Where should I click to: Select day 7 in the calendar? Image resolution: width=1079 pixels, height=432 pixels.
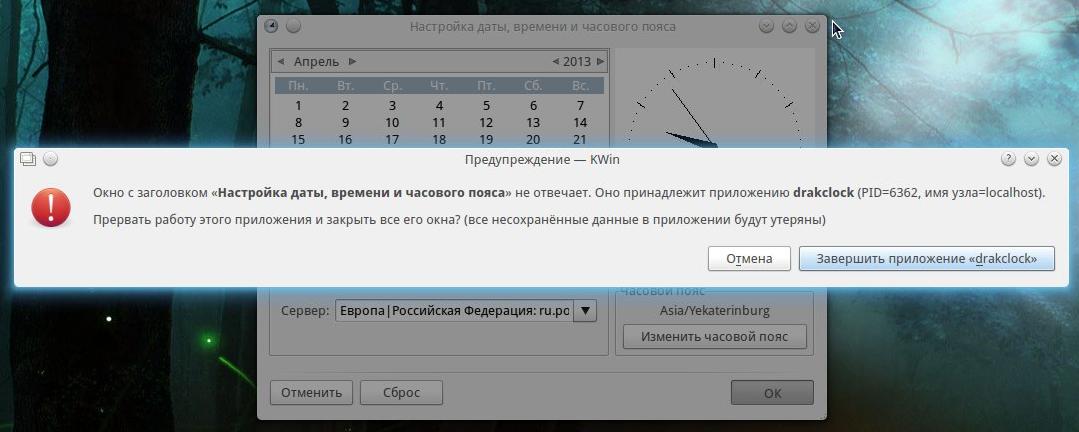[x=581, y=105]
